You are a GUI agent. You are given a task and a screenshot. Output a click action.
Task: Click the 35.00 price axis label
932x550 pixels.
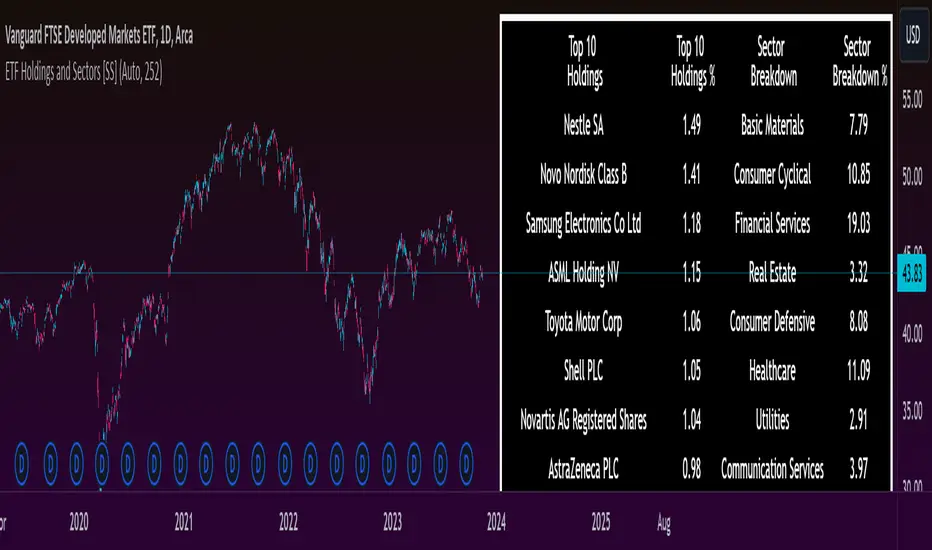[x=912, y=411]
